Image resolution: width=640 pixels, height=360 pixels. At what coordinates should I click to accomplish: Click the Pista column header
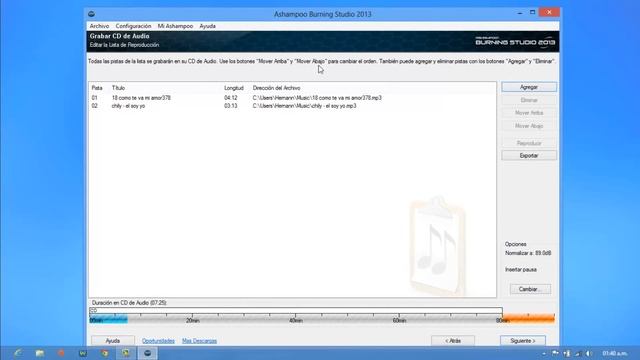click(x=97, y=88)
